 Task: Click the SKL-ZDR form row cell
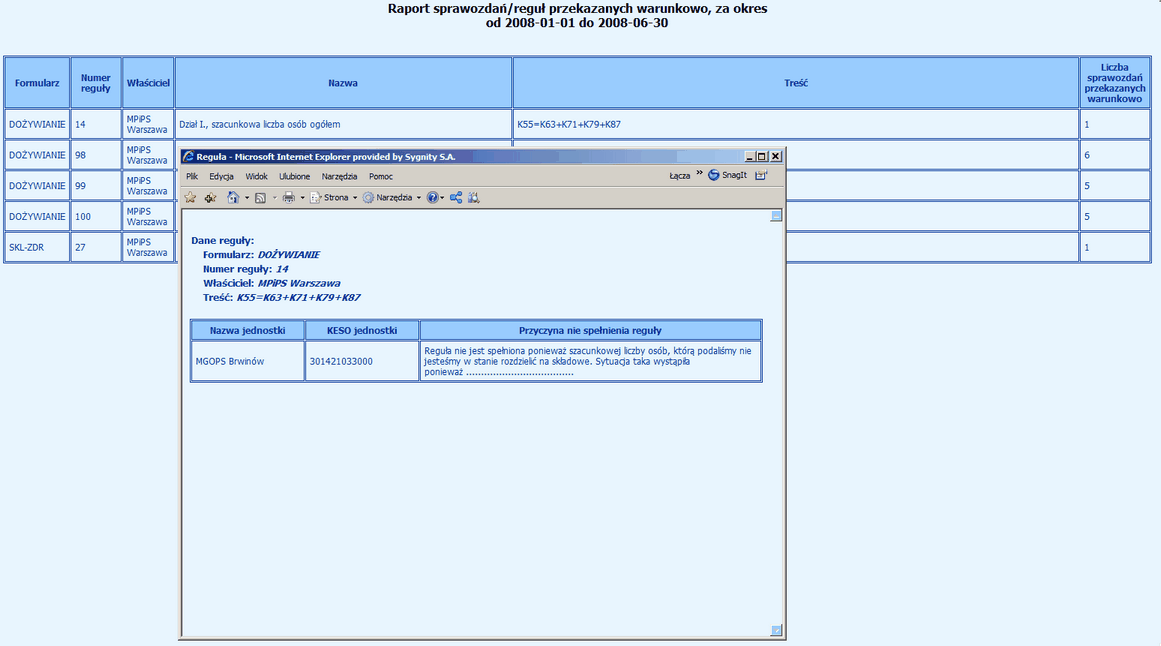[x=37, y=247]
